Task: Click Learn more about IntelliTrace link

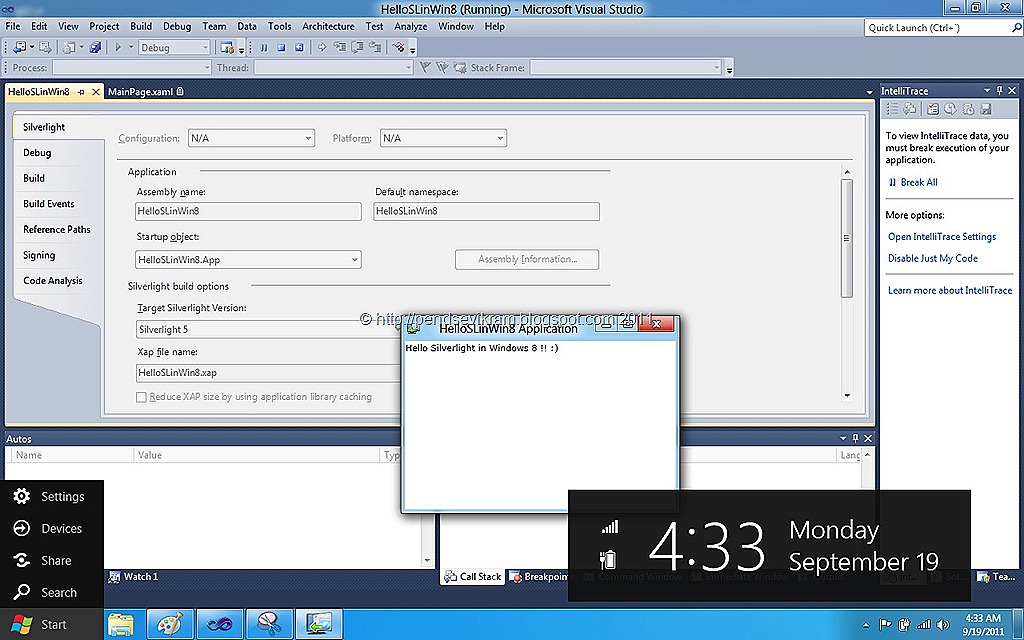Action: 950,290
